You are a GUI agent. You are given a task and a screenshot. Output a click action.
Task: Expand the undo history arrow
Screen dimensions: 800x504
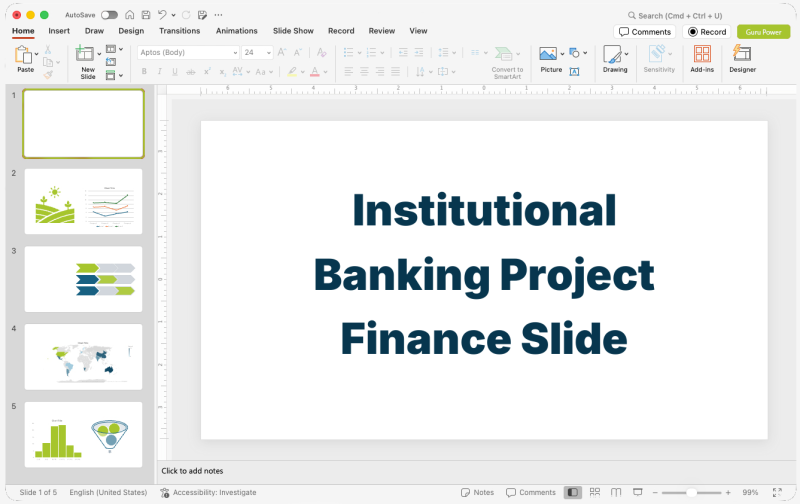click(x=173, y=15)
